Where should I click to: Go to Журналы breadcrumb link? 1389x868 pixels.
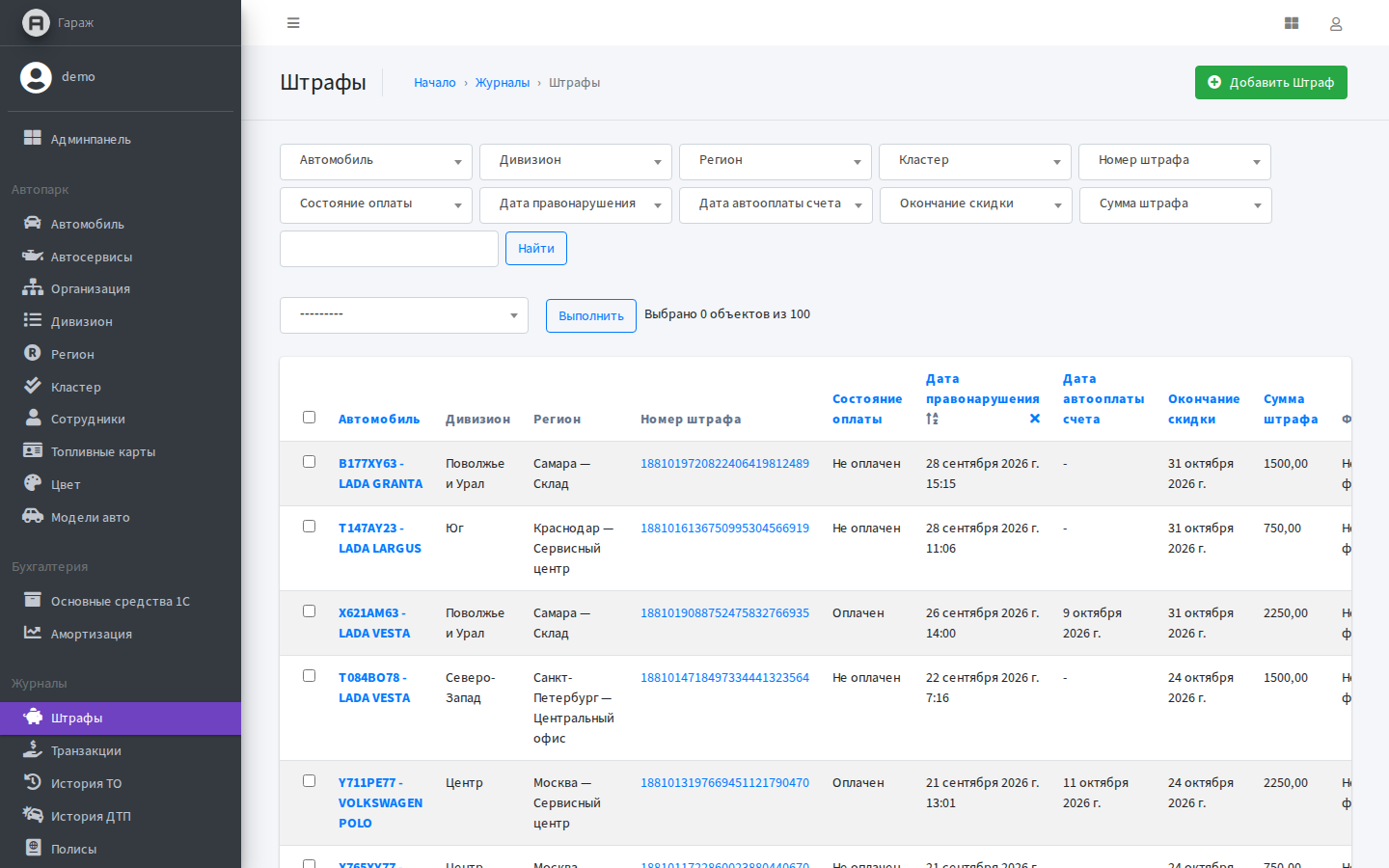click(503, 83)
